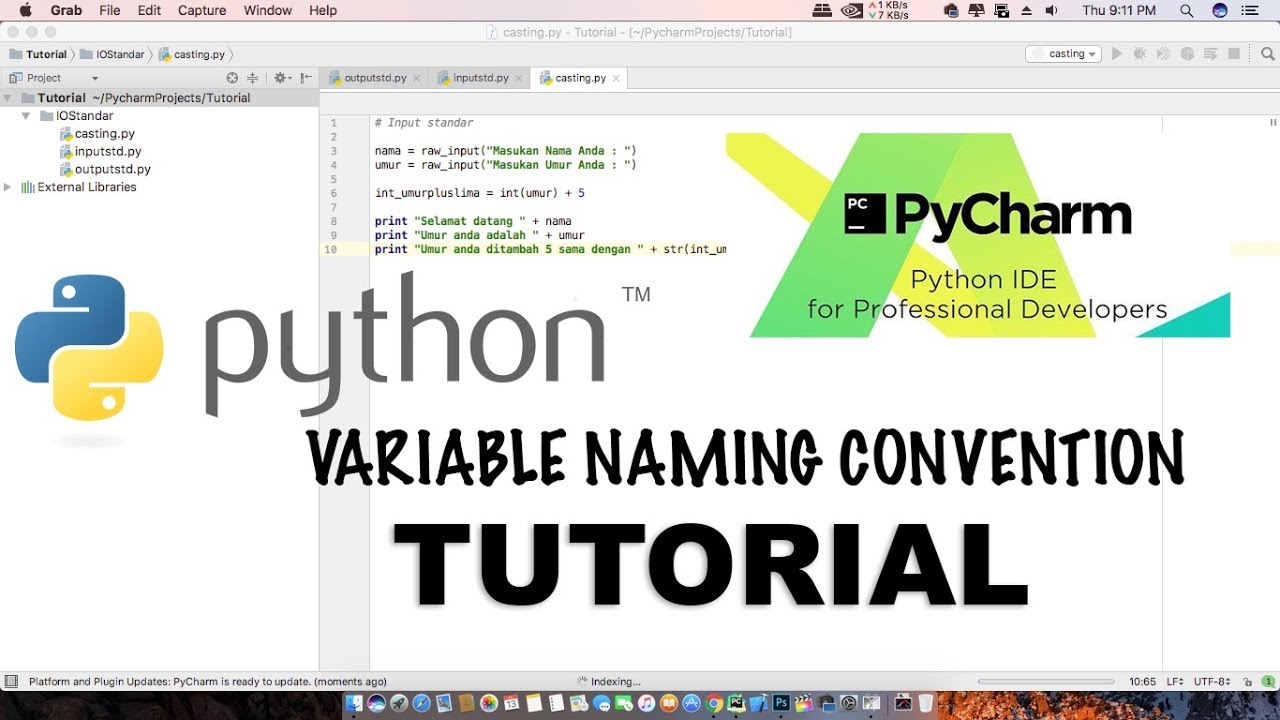Open the Window menu
Image resolution: width=1280 pixels, height=720 pixels.
coord(268,10)
